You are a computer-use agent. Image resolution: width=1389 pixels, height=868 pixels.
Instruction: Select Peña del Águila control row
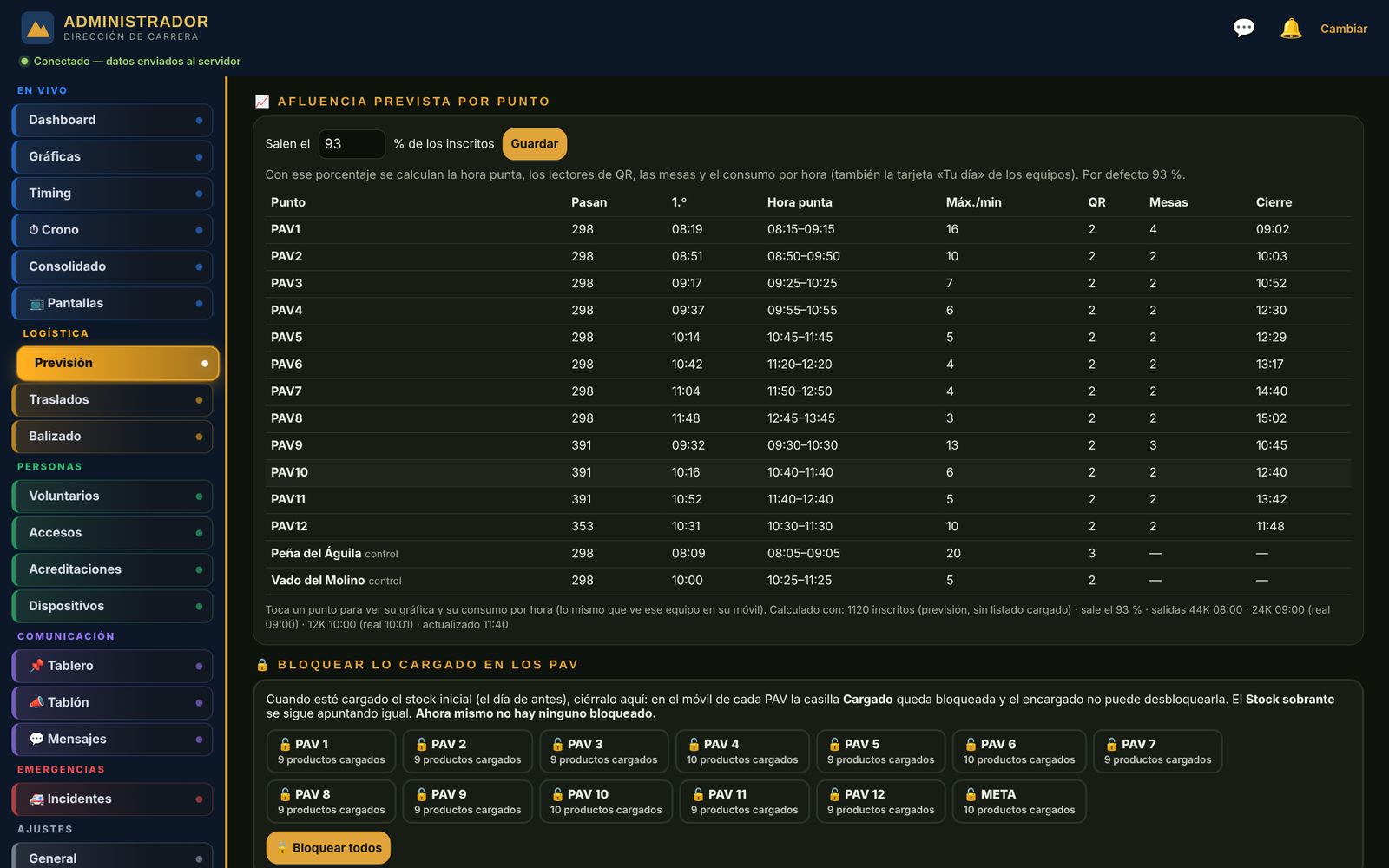click(x=808, y=554)
